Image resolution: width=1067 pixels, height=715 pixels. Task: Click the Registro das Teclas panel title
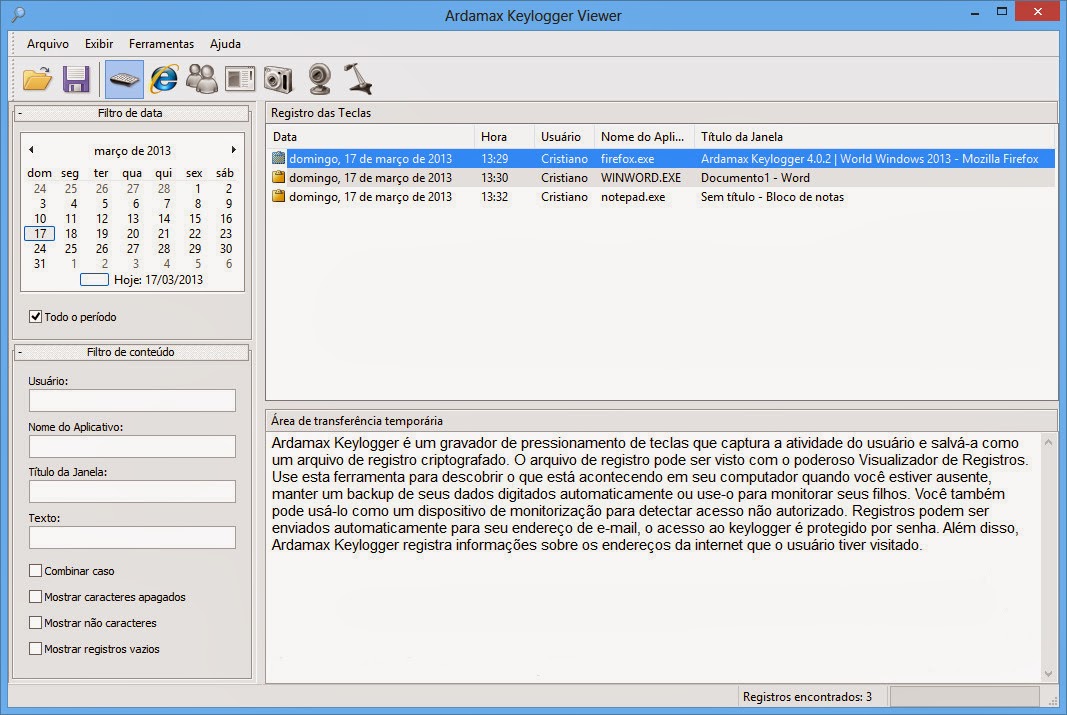pyautogui.click(x=321, y=113)
